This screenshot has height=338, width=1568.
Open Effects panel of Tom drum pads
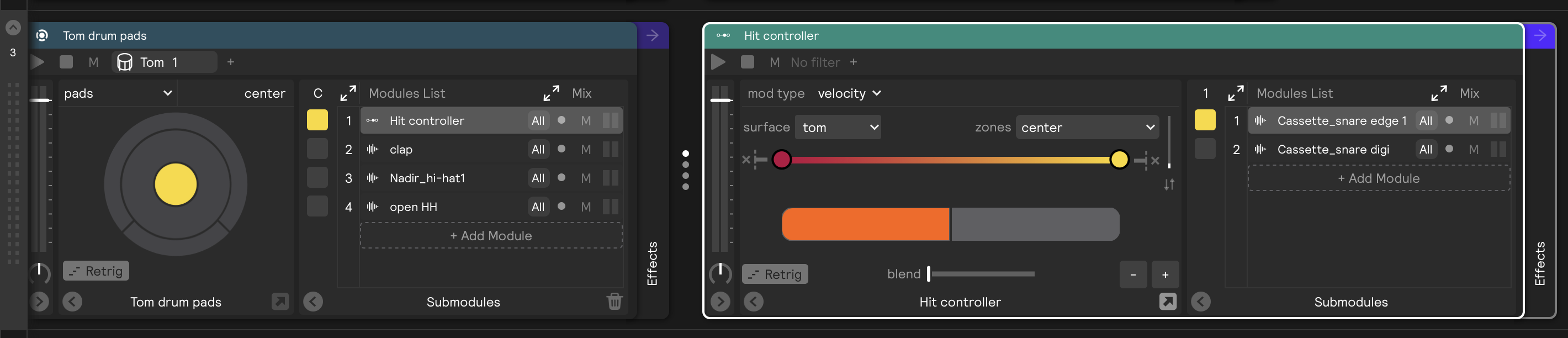pos(652,263)
